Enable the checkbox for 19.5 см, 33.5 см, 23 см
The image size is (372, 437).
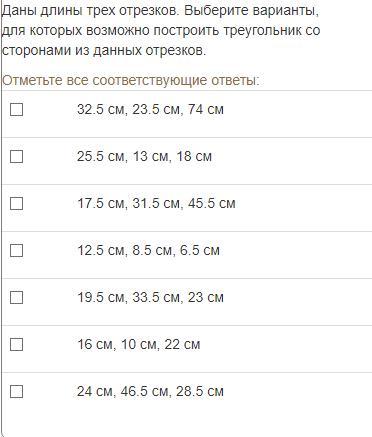tap(16, 297)
